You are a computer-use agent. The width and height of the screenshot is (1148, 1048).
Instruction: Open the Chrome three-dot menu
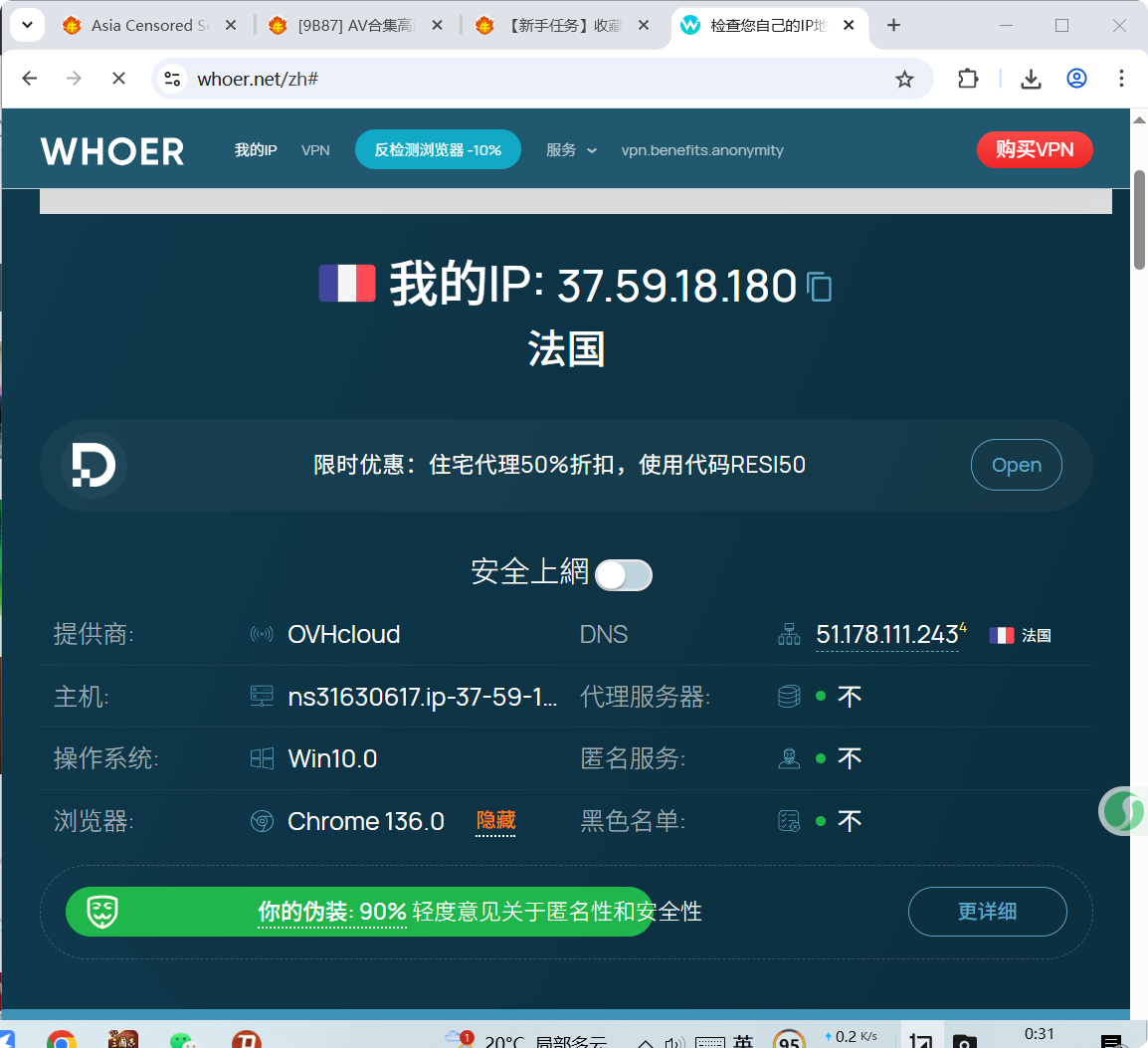pos(1121,79)
